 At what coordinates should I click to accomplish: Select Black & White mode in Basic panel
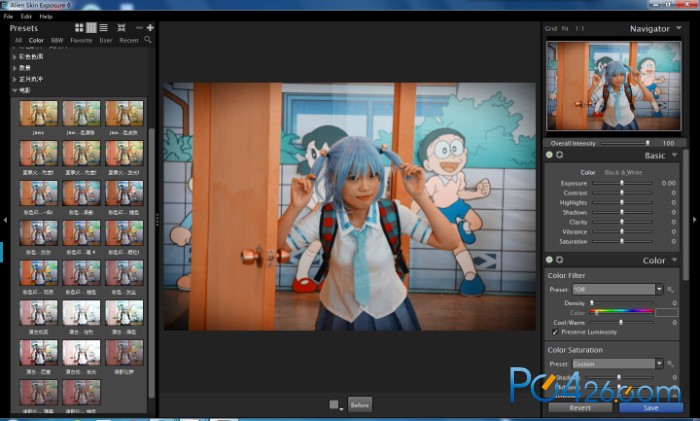(x=623, y=172)
